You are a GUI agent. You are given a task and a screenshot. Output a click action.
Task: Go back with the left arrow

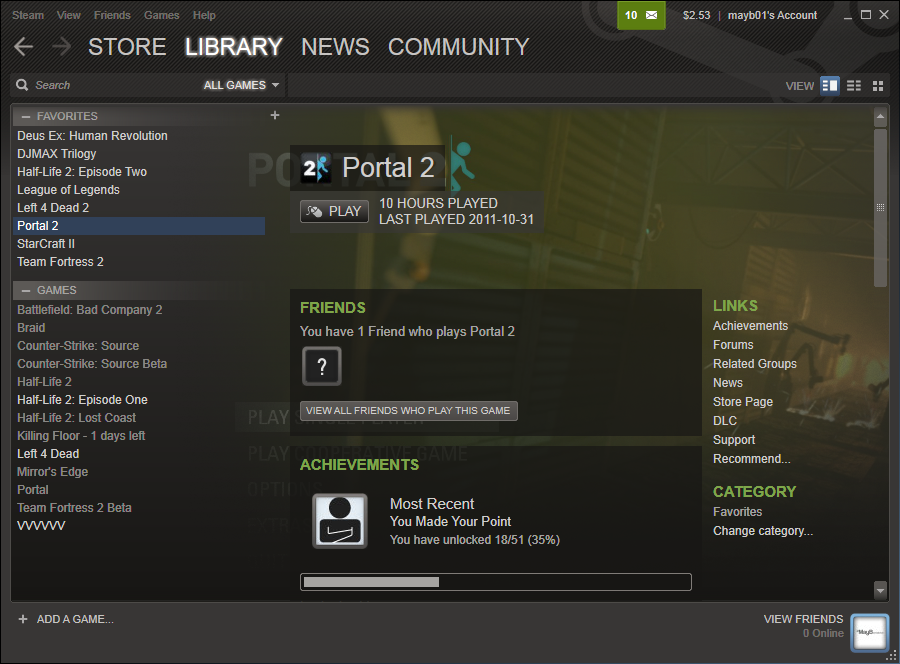24,47
